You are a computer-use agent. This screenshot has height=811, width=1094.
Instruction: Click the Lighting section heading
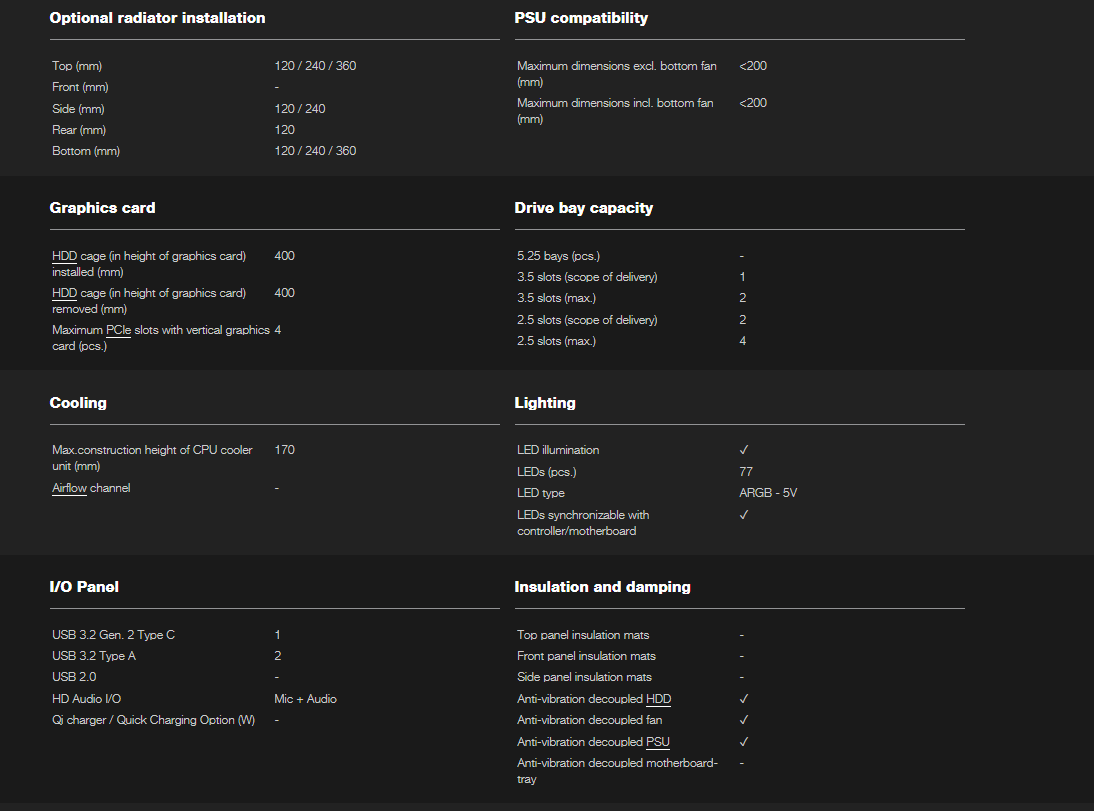545,403
